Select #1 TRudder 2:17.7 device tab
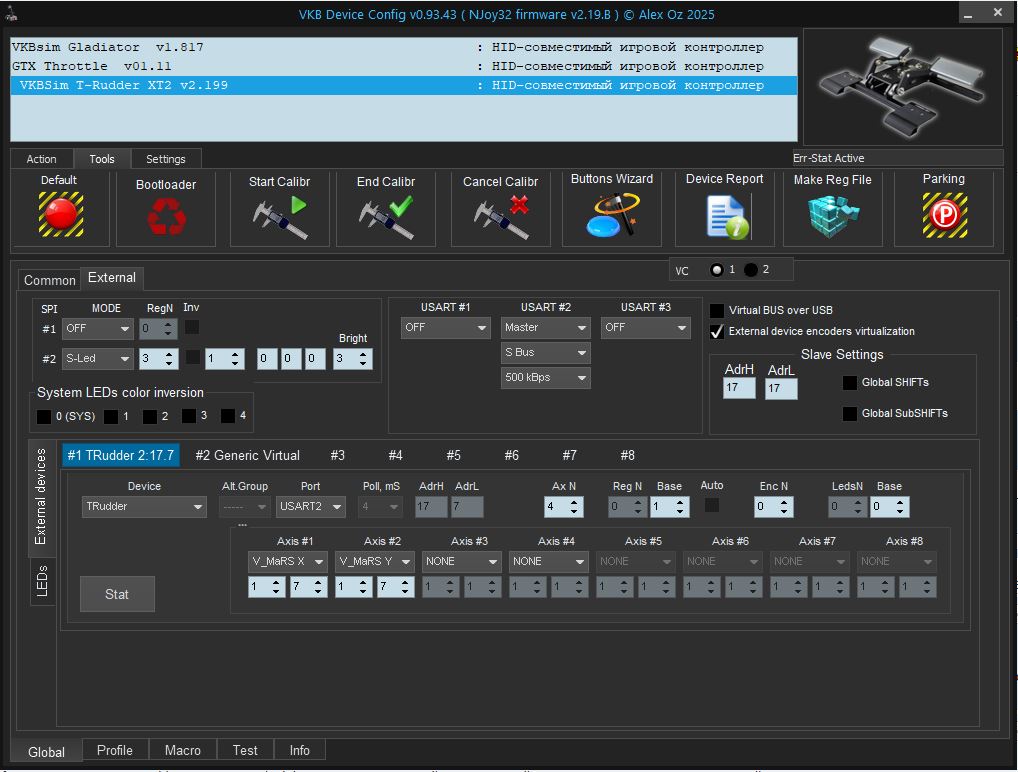The height and width of the screenshot is (772, 1018). point(121,456)
